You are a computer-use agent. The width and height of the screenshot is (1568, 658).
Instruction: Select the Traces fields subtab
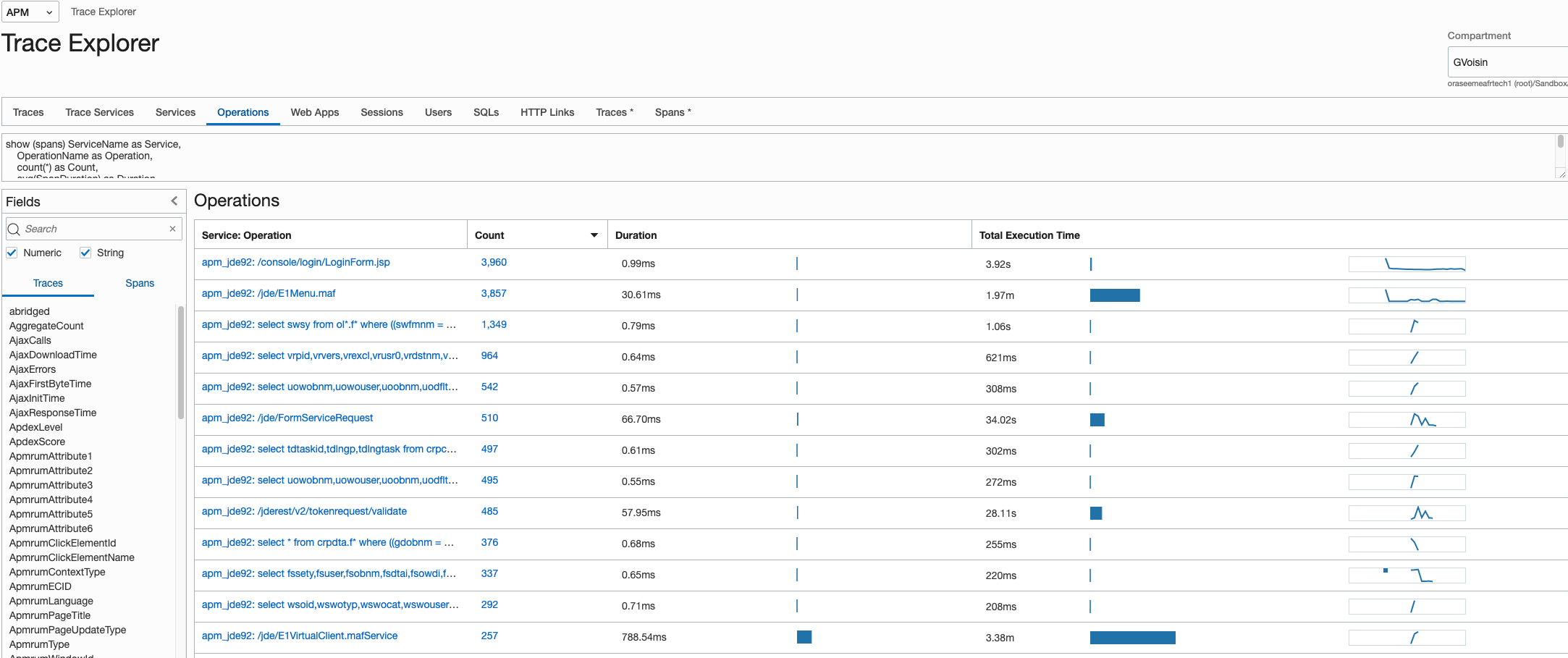click(48, 283)
